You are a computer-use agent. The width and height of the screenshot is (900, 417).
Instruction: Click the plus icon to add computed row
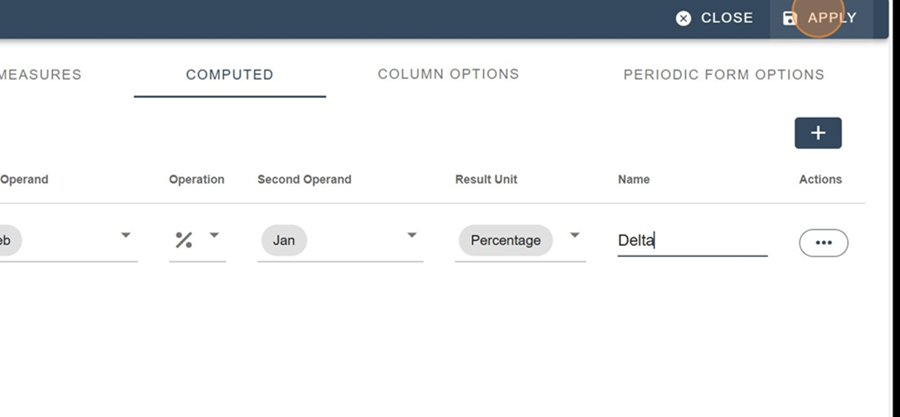click(x=818, y=133)
